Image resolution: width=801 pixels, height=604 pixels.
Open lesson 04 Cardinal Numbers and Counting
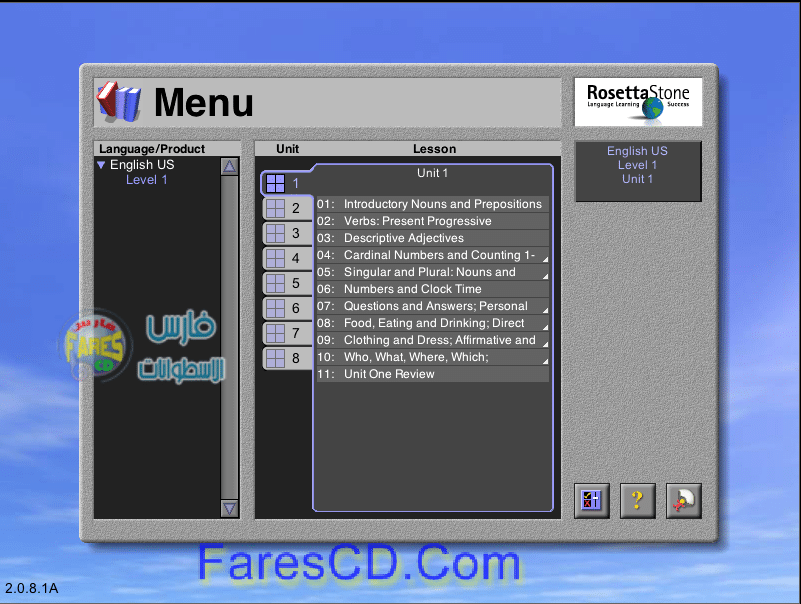(x=433, y=255)
